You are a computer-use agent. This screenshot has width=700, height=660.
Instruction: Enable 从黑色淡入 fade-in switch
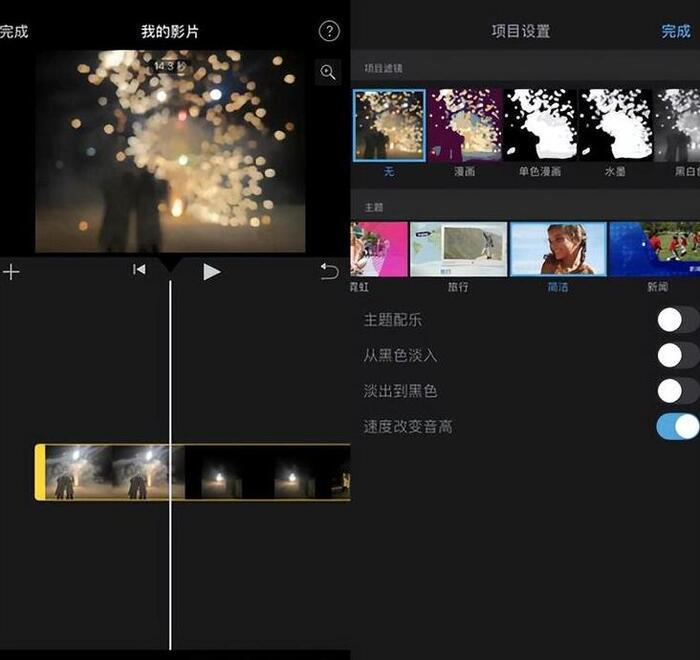[x=677, y=355]
